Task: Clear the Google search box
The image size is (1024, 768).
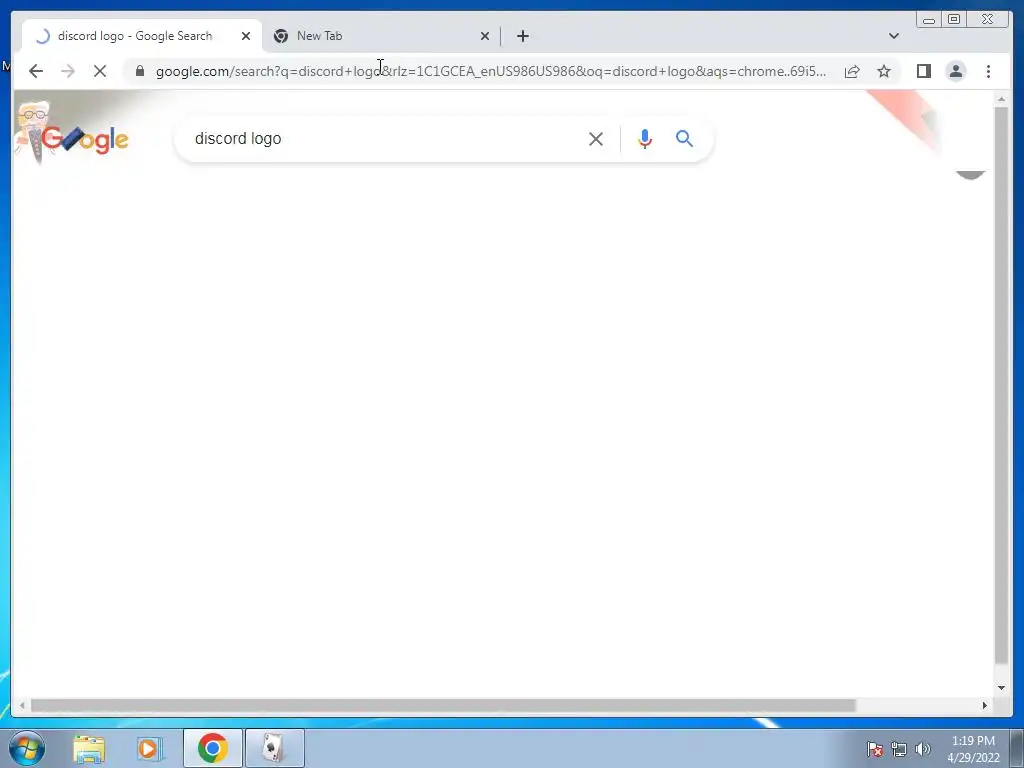Action: [x=596, y=139]
